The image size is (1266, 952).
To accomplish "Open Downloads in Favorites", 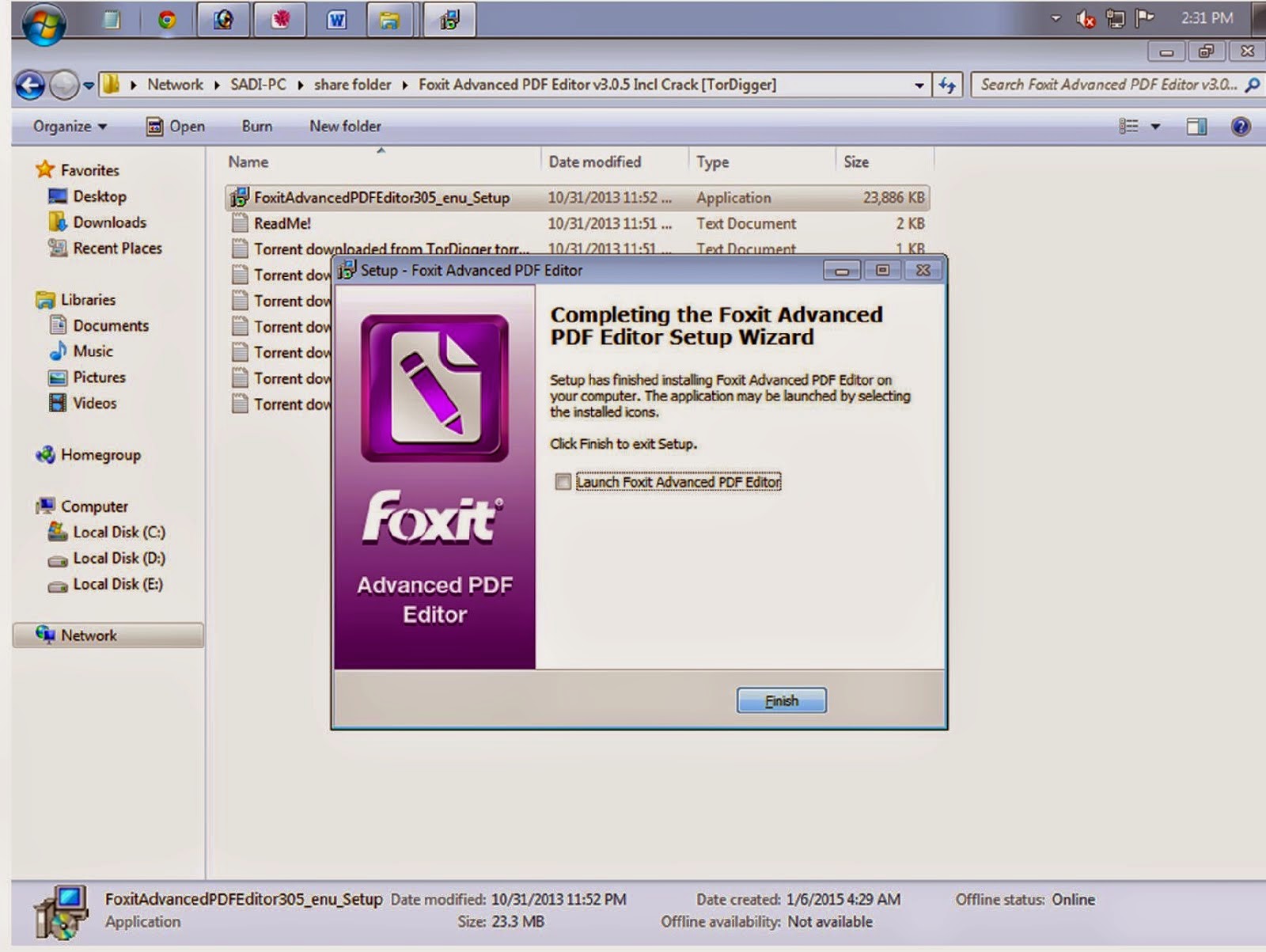I will click(109, 222).
